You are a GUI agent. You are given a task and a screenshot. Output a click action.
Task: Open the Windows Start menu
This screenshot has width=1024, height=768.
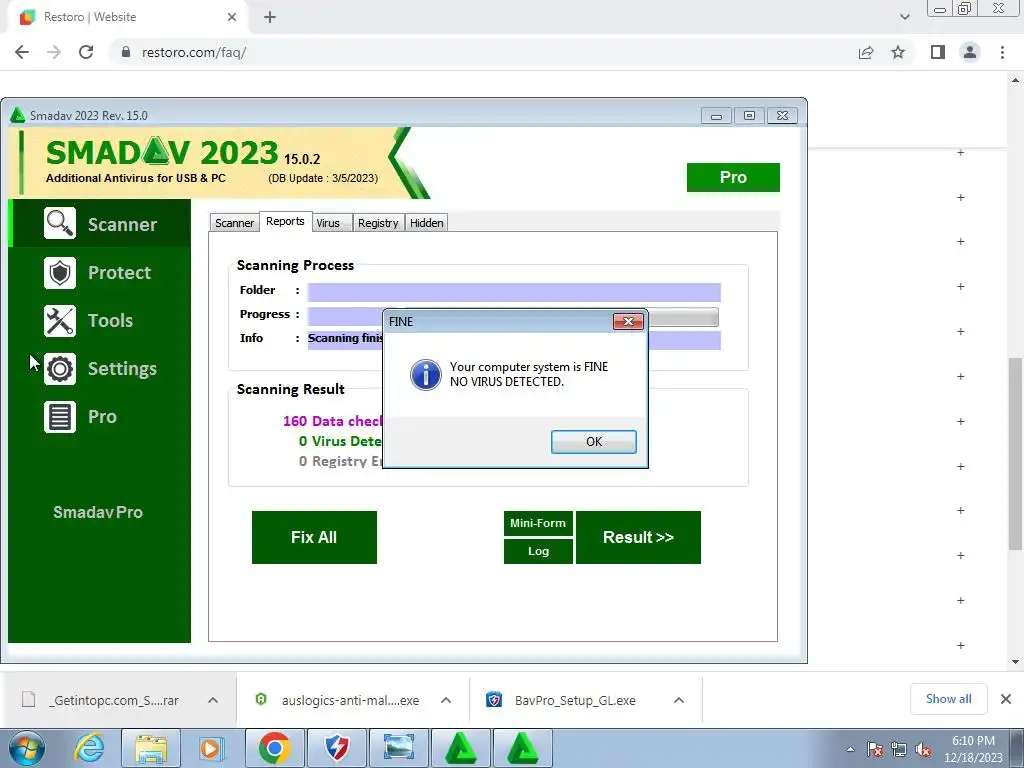pyautogui.click(x=27, y=748)
